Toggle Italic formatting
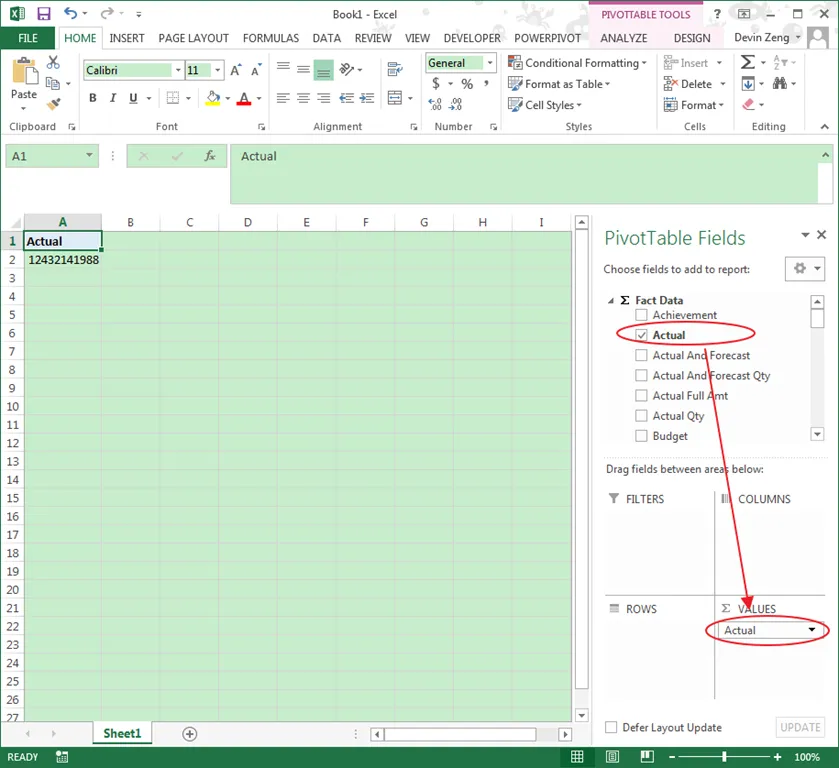Image resolution: width=839 pixels, height=768 pixels. tap(113, 98)
